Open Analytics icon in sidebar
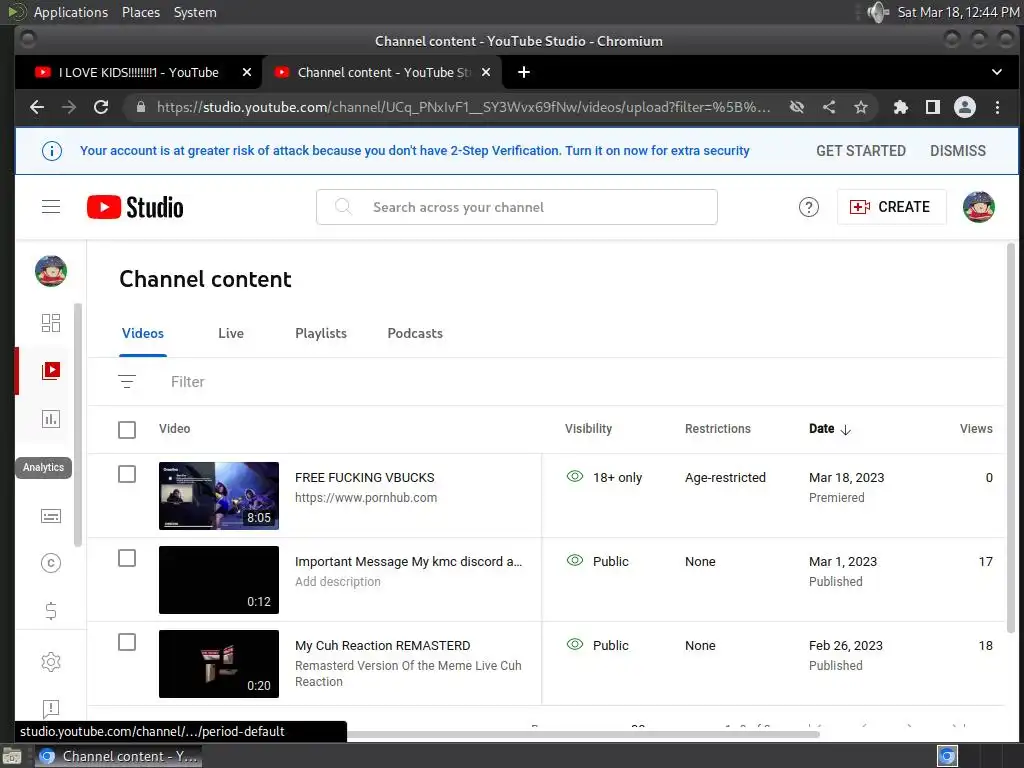Viewport: 1024px width, 768px height. tap(51, 419)
